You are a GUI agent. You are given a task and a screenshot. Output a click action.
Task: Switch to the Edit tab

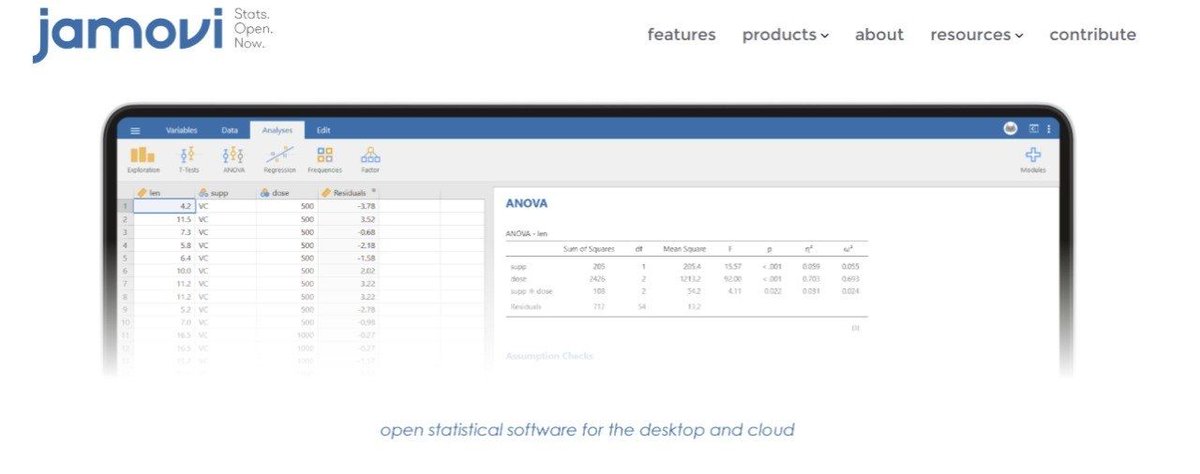(x=323, y=130)
